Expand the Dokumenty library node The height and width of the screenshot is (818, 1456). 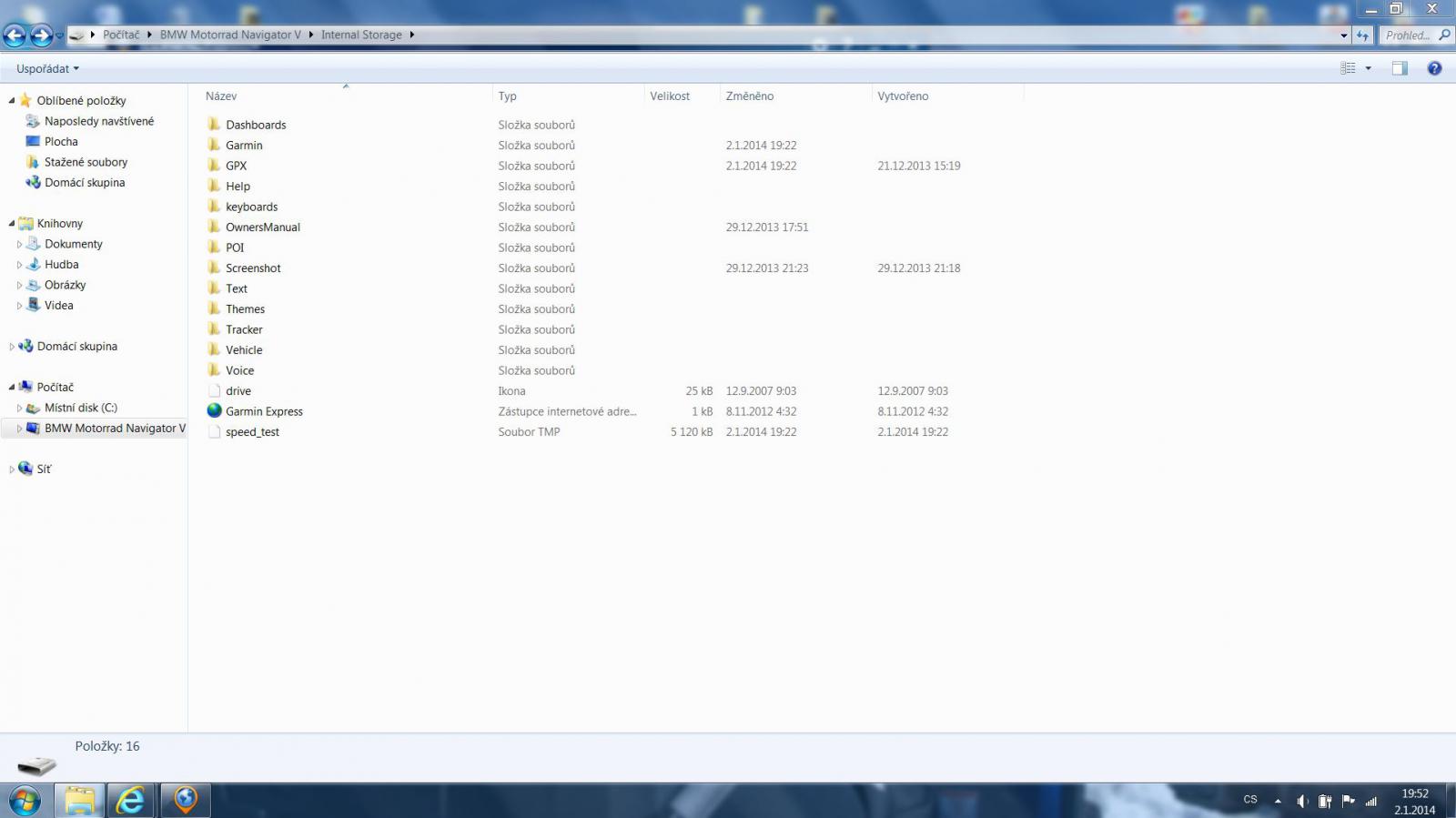tap(19, 244)
